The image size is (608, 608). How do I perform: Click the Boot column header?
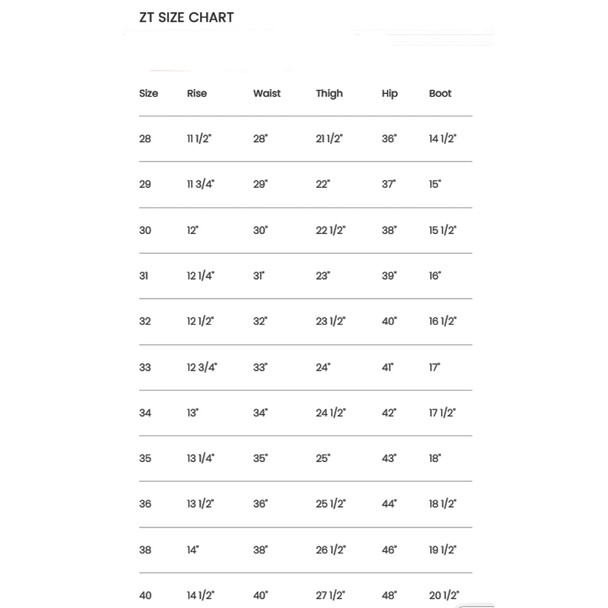coord(440,93)
